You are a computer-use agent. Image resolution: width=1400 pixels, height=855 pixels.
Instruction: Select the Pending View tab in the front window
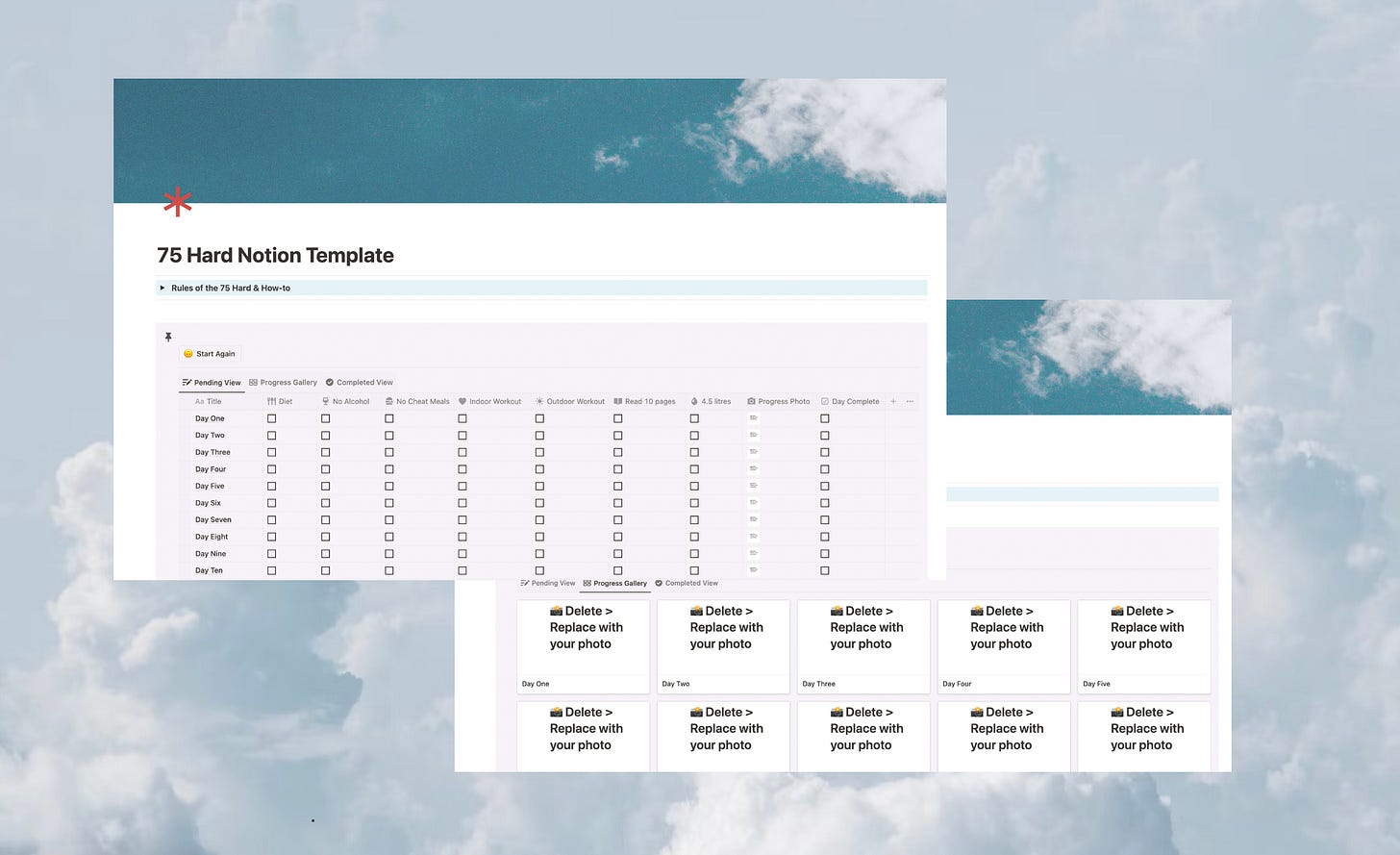coord(212,382)
